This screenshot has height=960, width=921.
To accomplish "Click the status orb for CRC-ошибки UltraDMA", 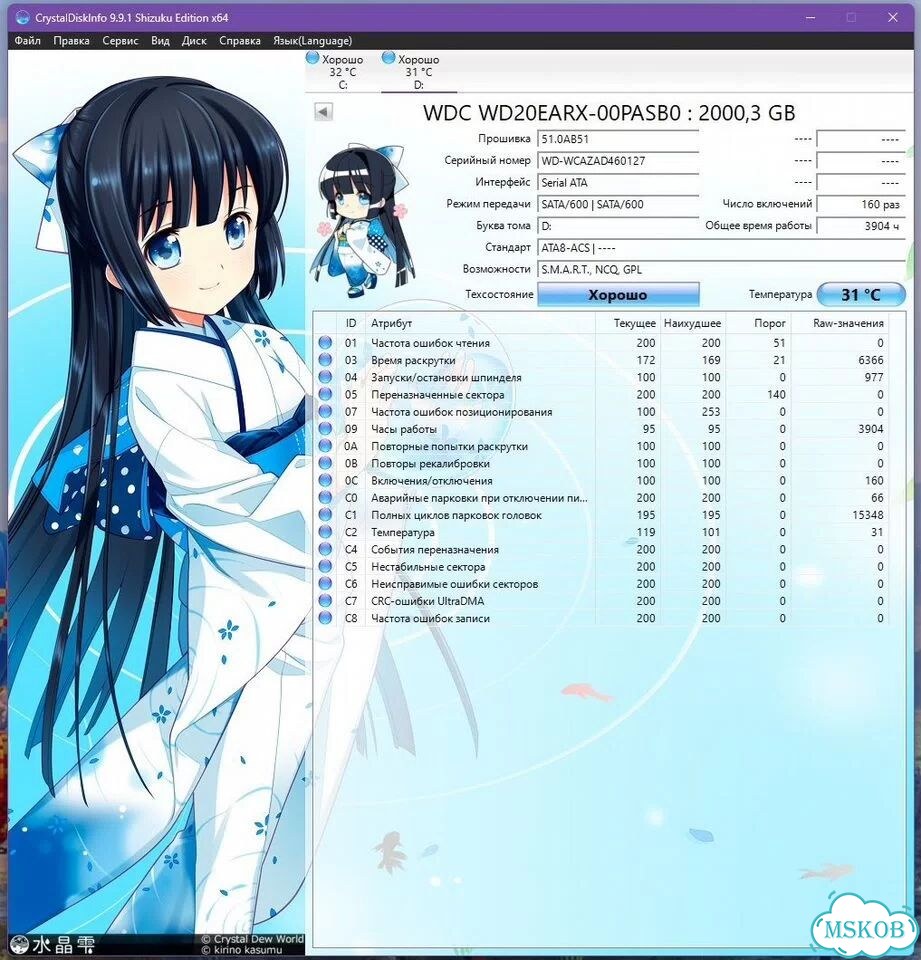I will (x=325, y=601).
